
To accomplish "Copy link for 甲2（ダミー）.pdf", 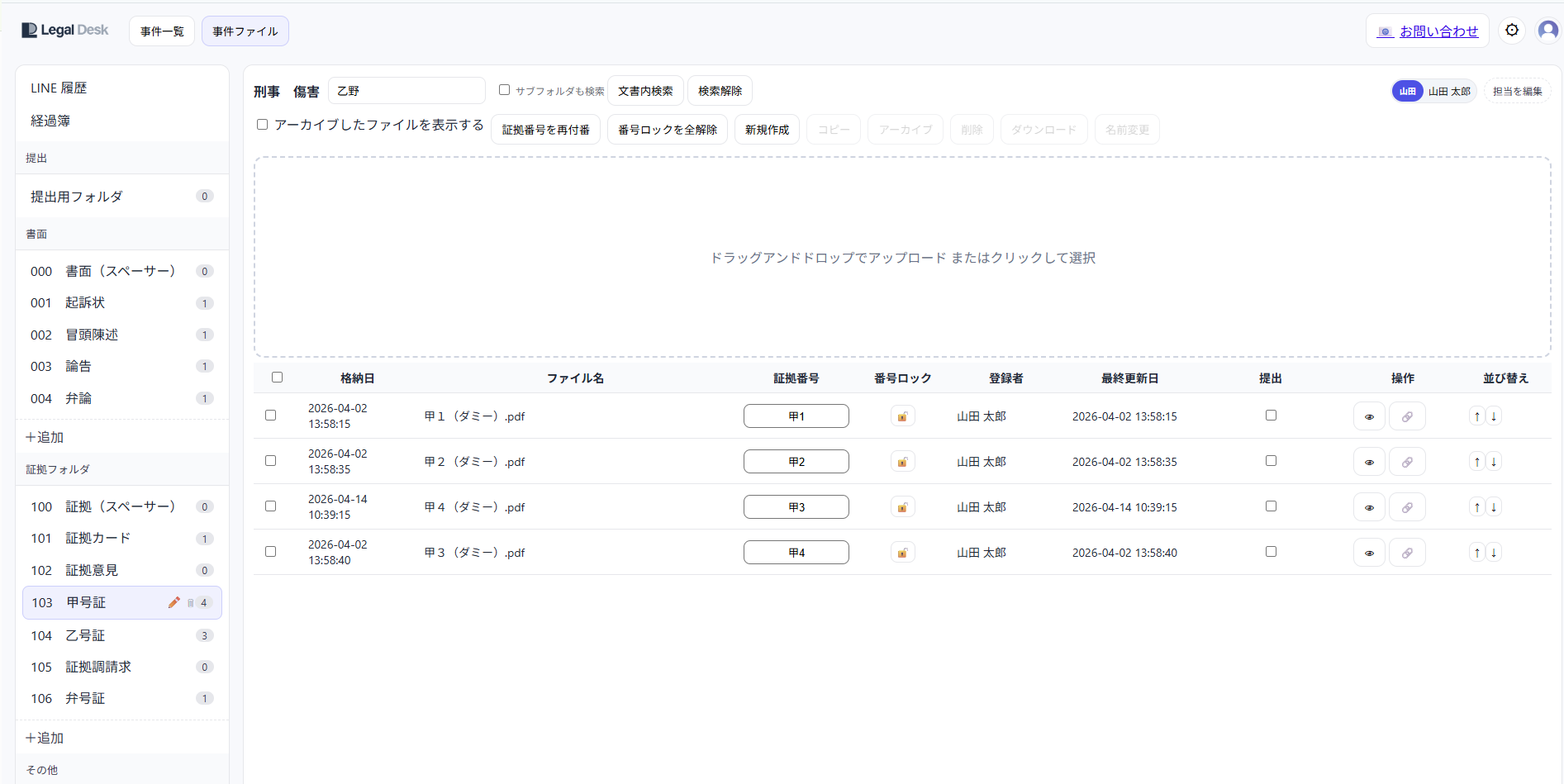I will pyautogui.click(x=1407, y=462).
